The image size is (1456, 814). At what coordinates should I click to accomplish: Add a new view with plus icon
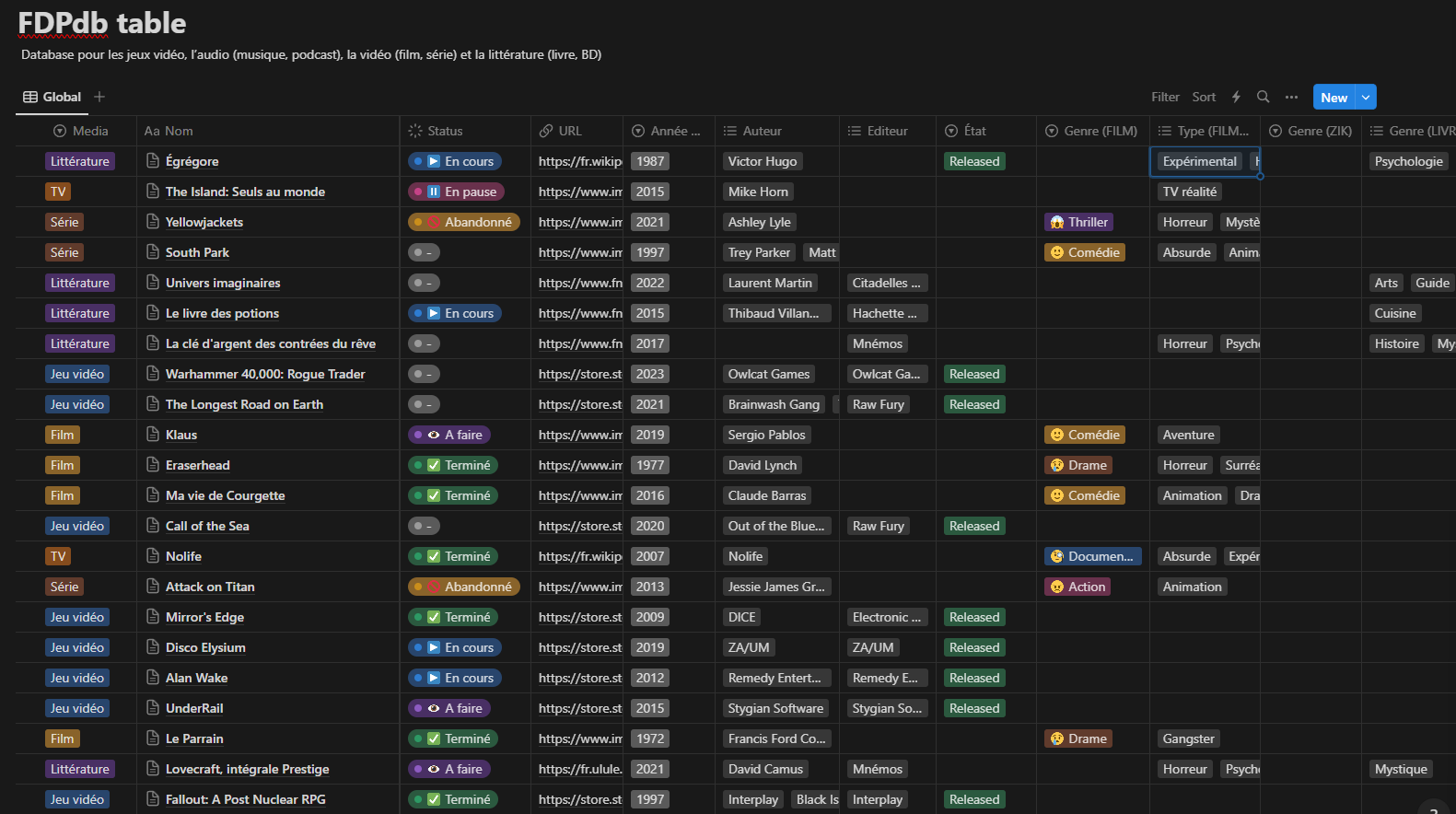[99, 97]
